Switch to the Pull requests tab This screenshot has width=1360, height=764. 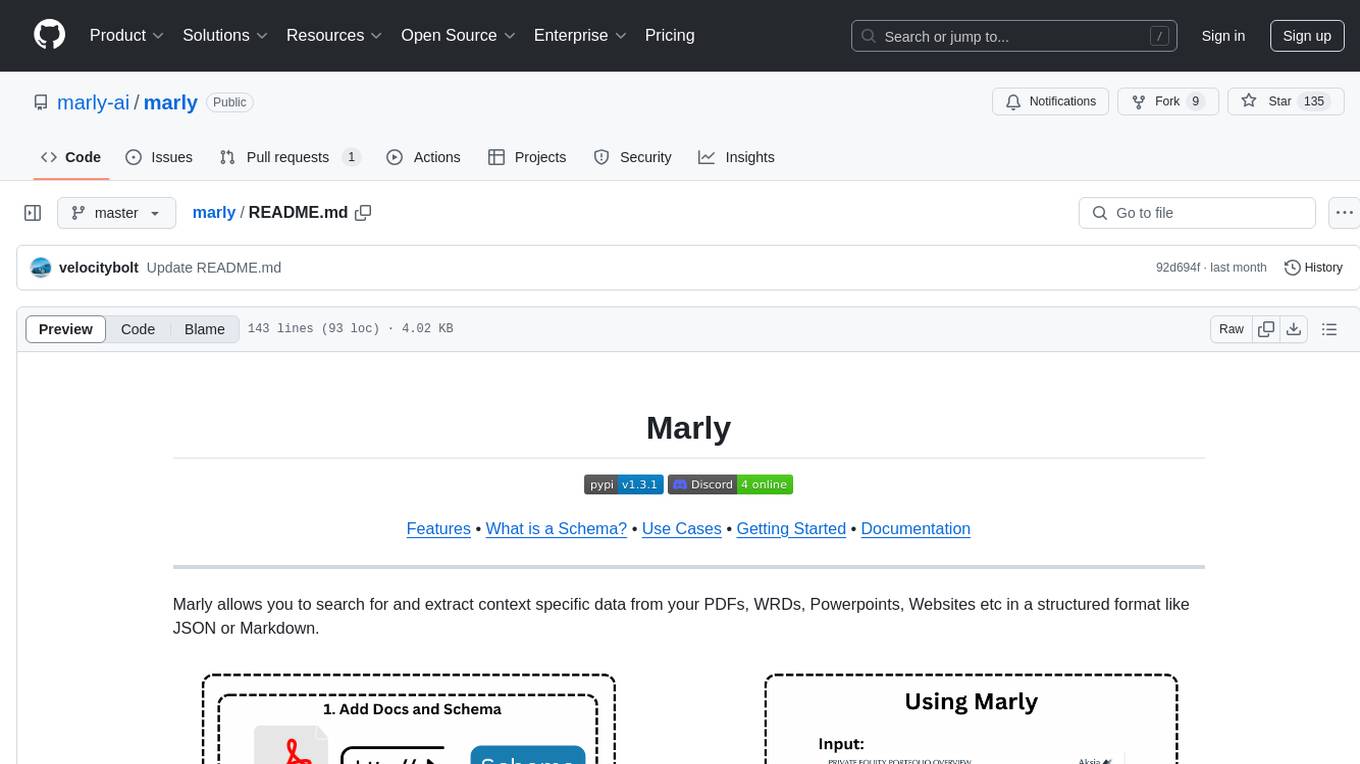tap(290, 157)
